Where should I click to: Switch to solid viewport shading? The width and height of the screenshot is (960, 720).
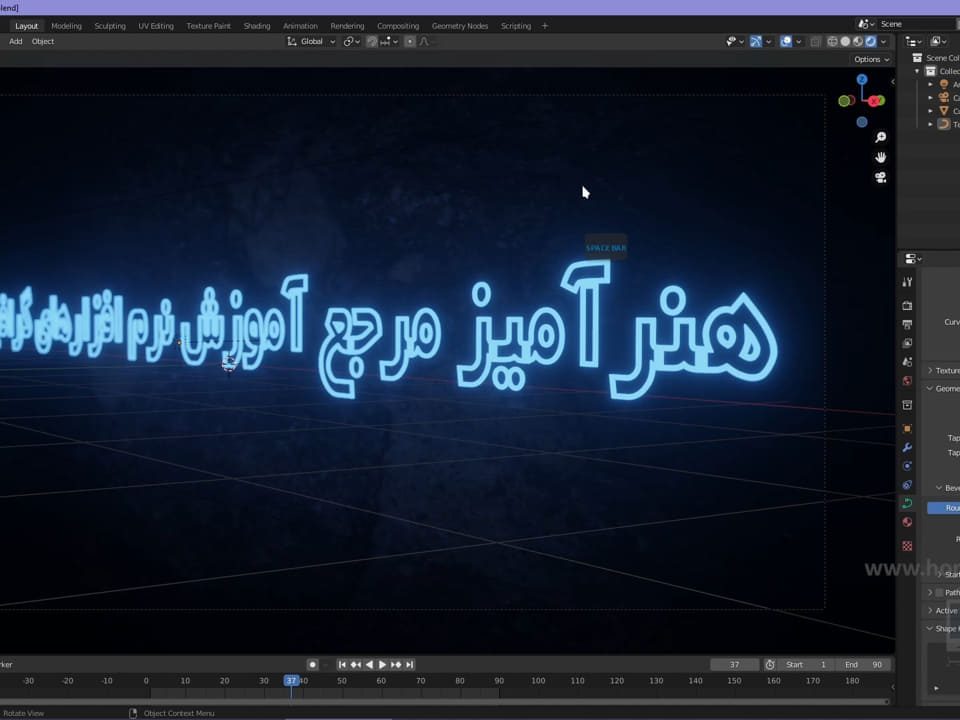point(845,42)
